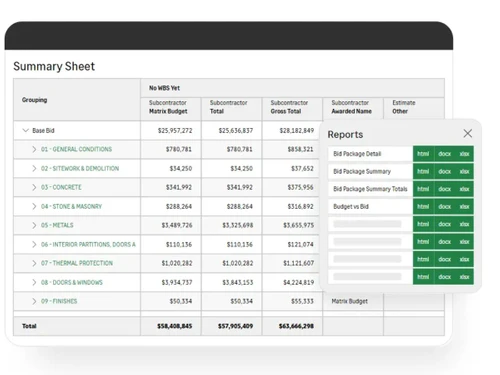Viewport: 500px width, 375px height.
Task: Open 02 - SITEWORK & DEMOLITION link
Action: pos(80,168)
